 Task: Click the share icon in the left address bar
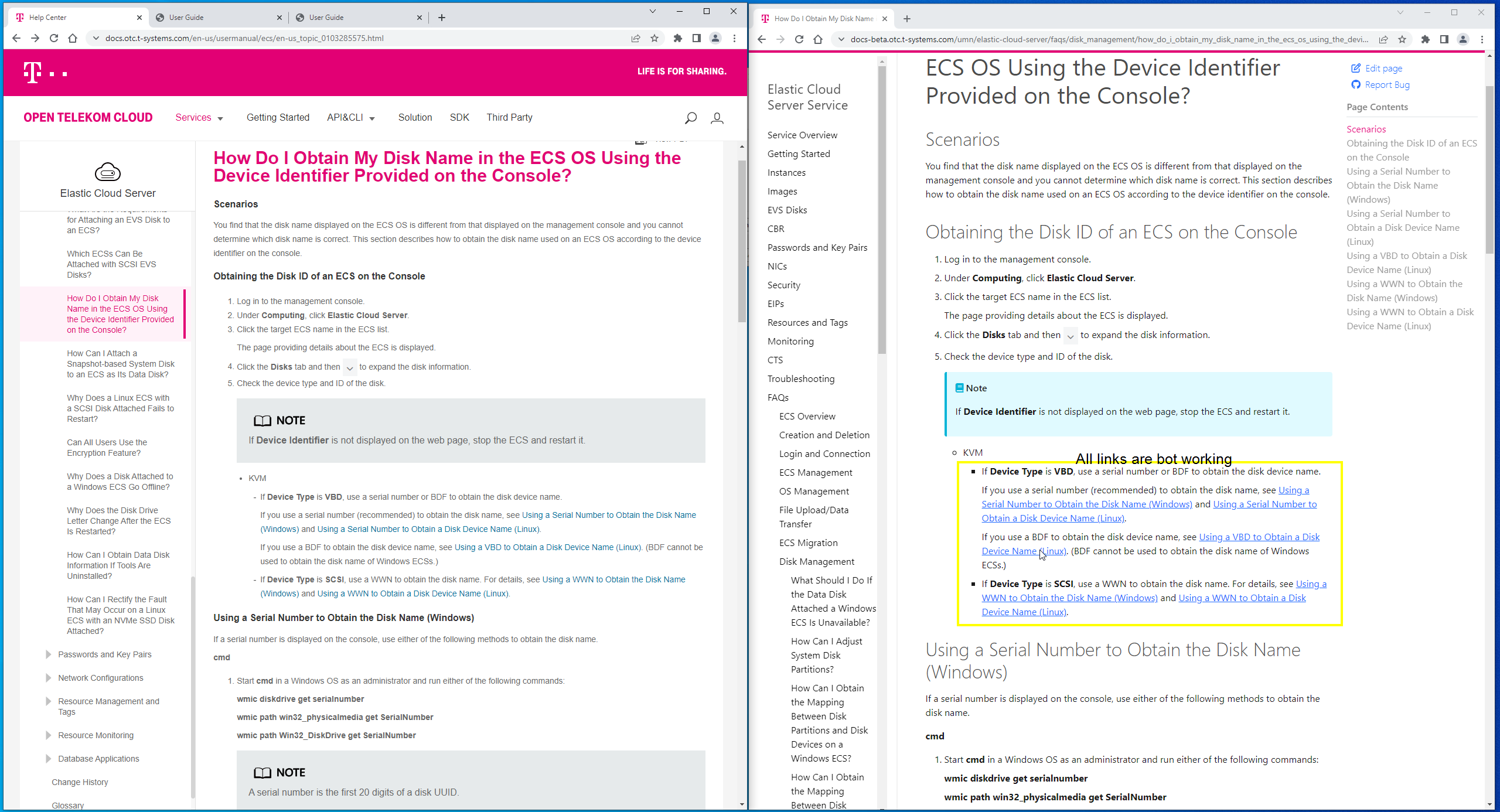pos(636,38)
